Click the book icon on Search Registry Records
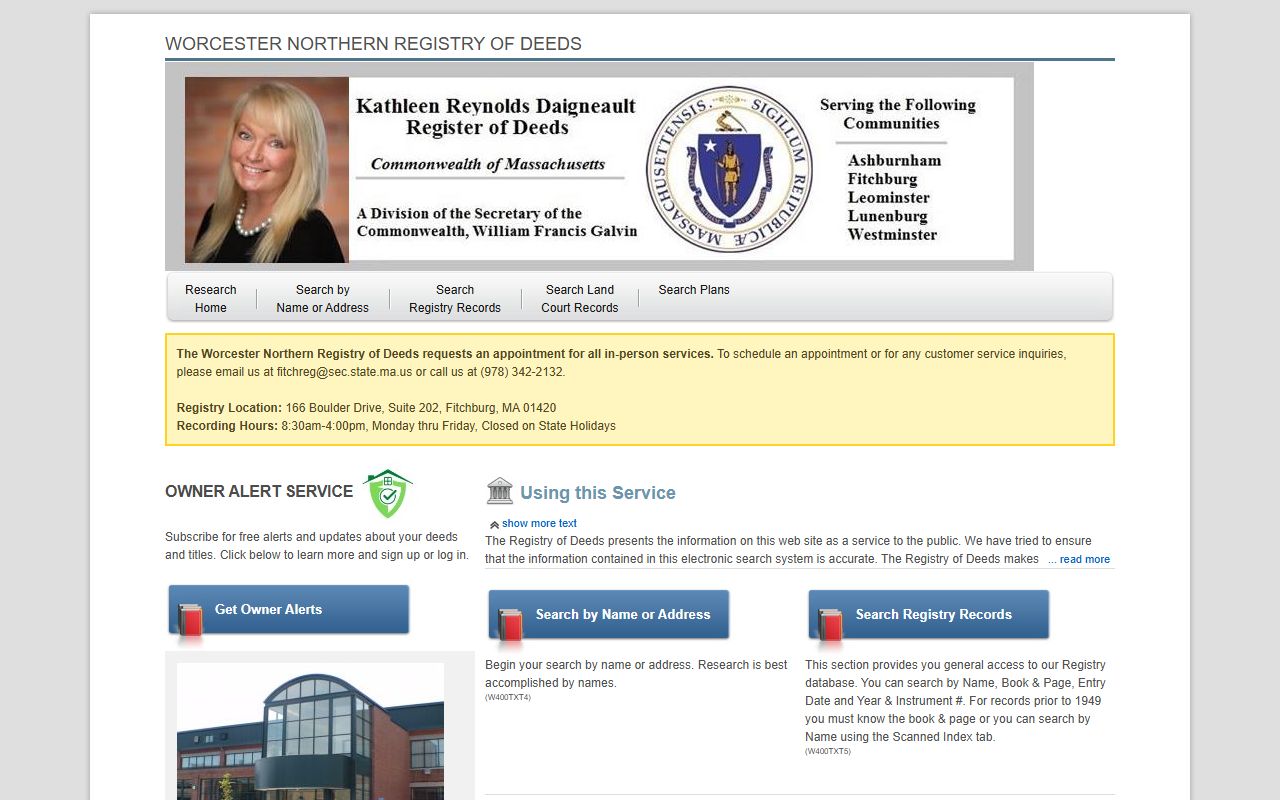 (830, 627)
